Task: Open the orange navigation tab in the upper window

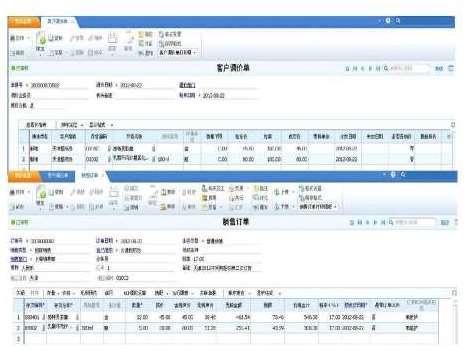Action: (x=23, y=21)
